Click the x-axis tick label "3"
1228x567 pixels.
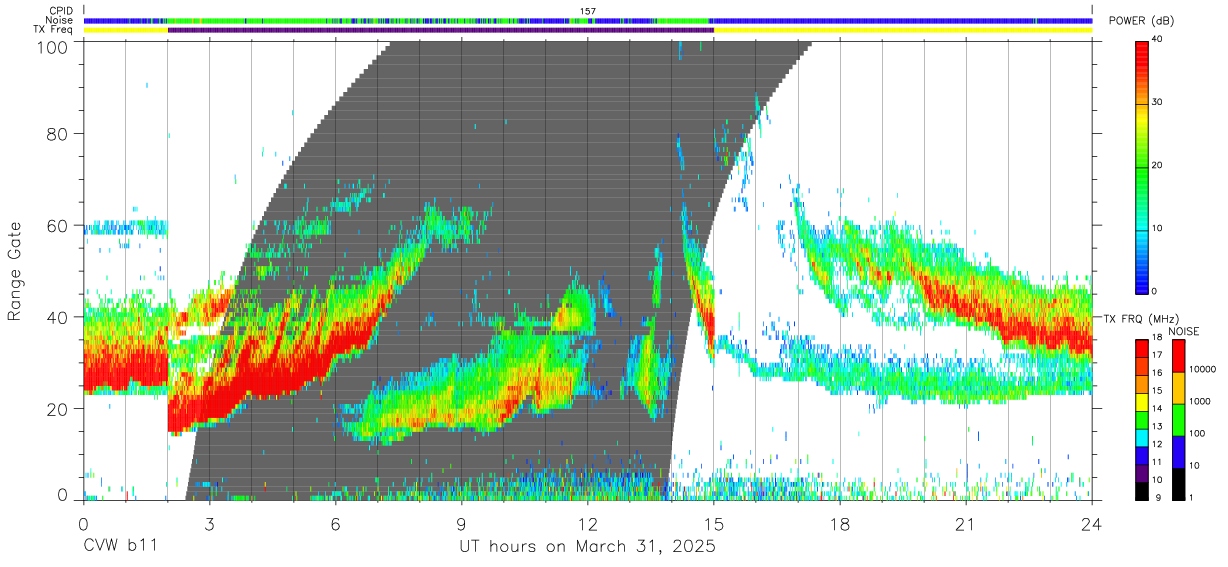[209, 523]
